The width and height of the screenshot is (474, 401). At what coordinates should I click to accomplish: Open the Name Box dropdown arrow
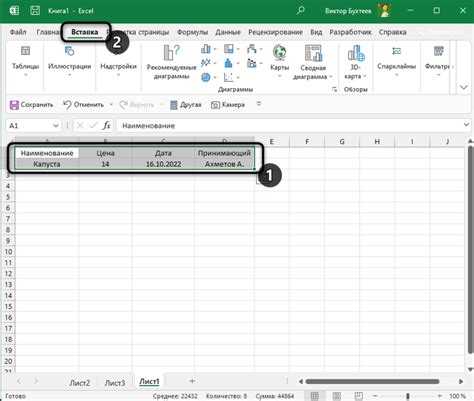[x=56, y=126]
